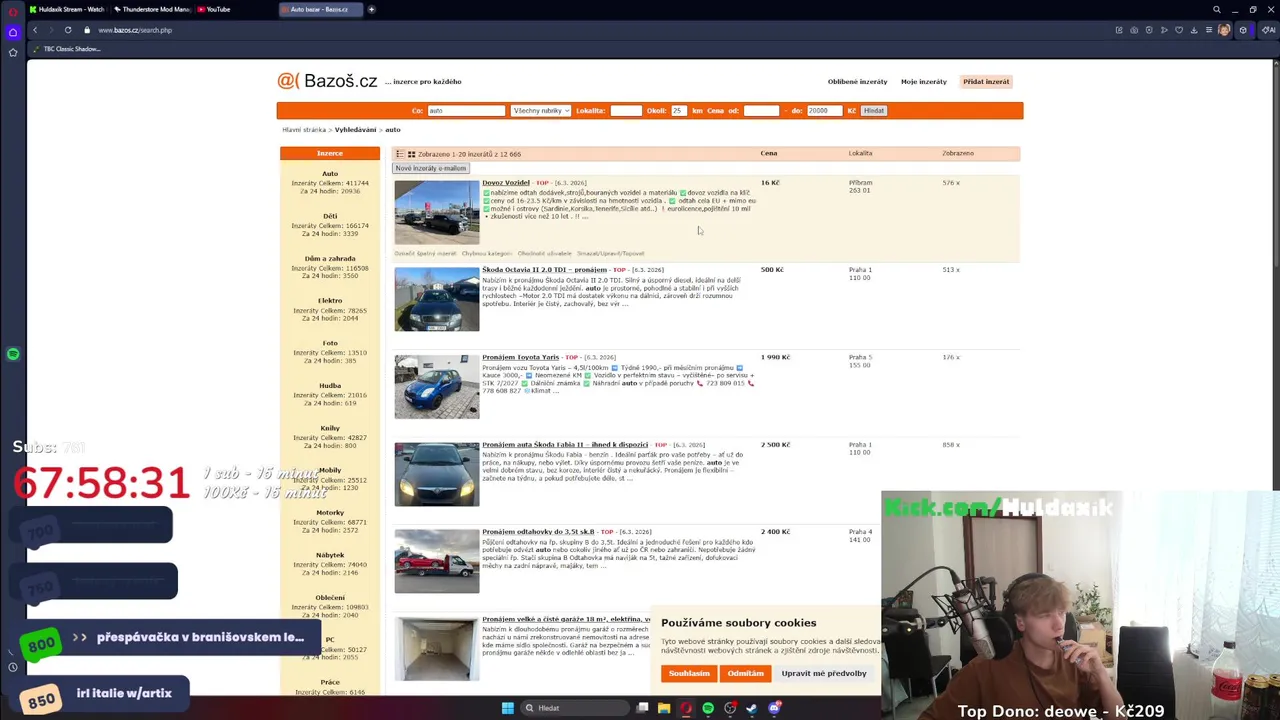
Task: Click the Co search text field
Action: (x=466, y=111)
